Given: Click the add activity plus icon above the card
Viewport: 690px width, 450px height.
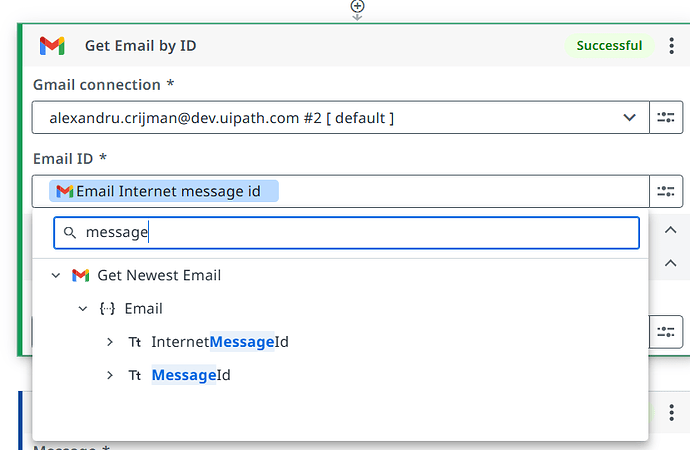Looking at the screenshot, I should coord(357,7).
